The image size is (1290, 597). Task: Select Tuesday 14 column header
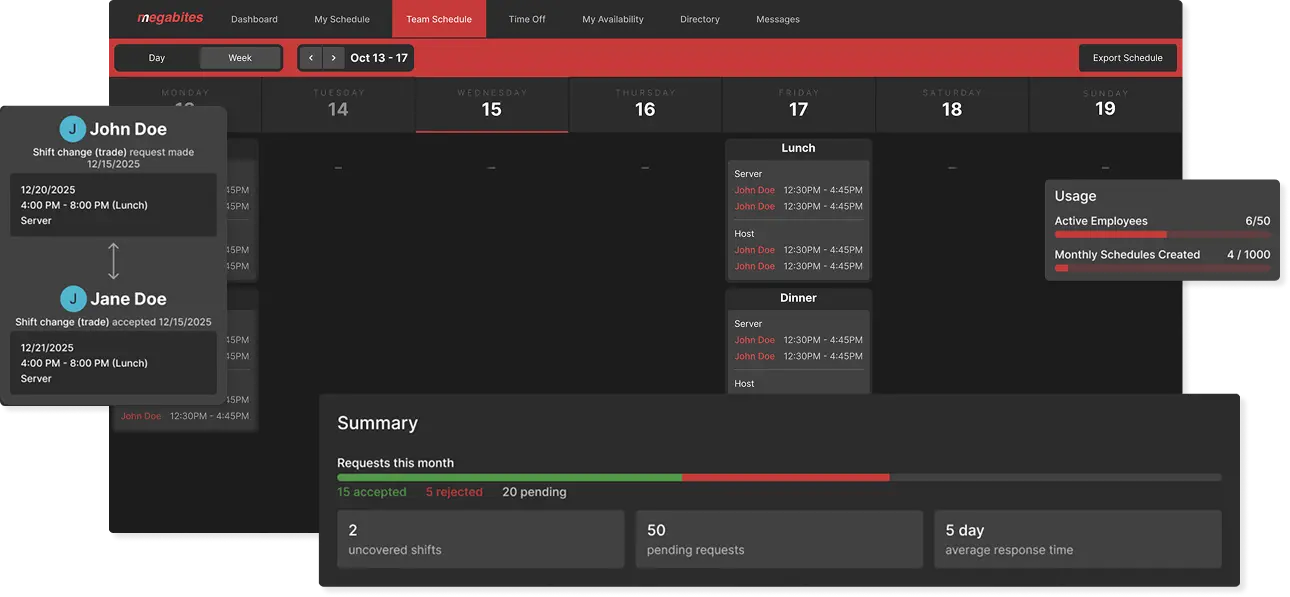pos(338,104)
